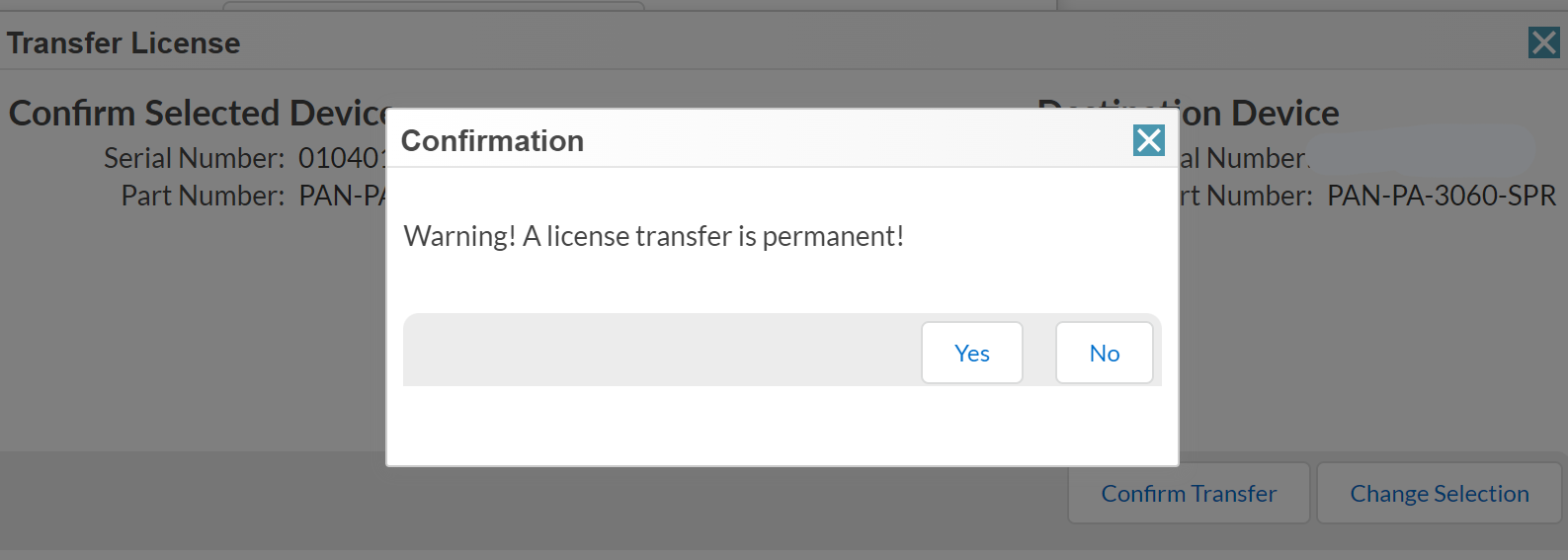Click the Transfer License window title
Screen dimensions: 1568x560
tap(124, 43)
